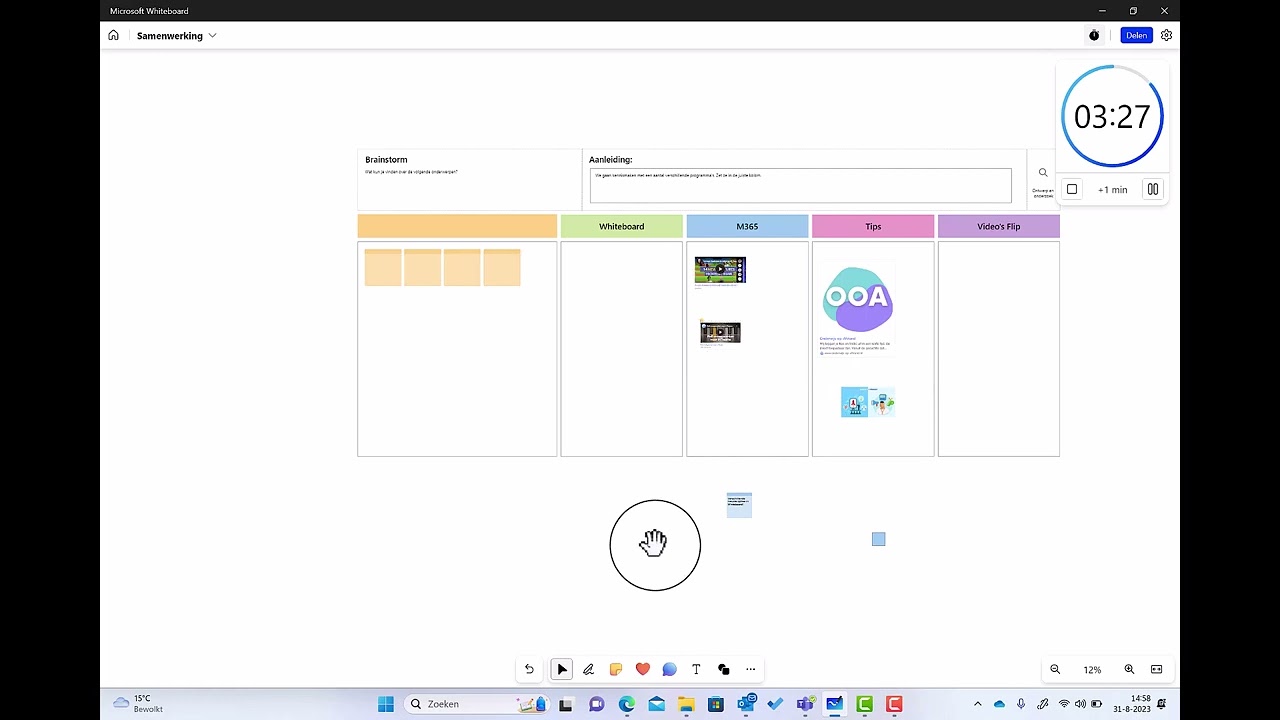Screen dimensions: 1280x720
Task: Open Microsoft Edge from the taskbar
Action: point(626,704)
